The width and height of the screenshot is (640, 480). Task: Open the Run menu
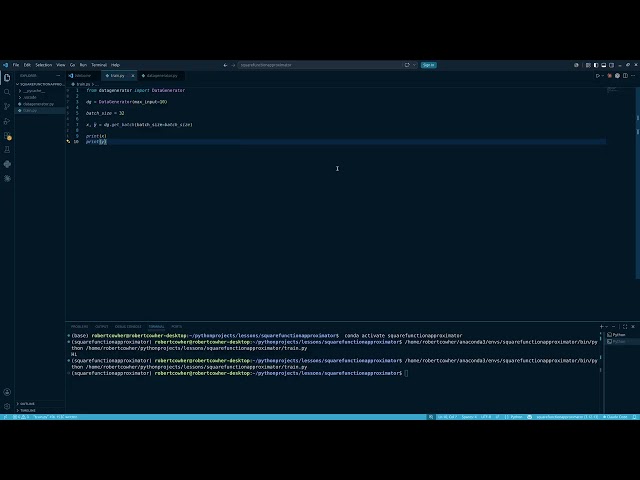coord(83,65)
